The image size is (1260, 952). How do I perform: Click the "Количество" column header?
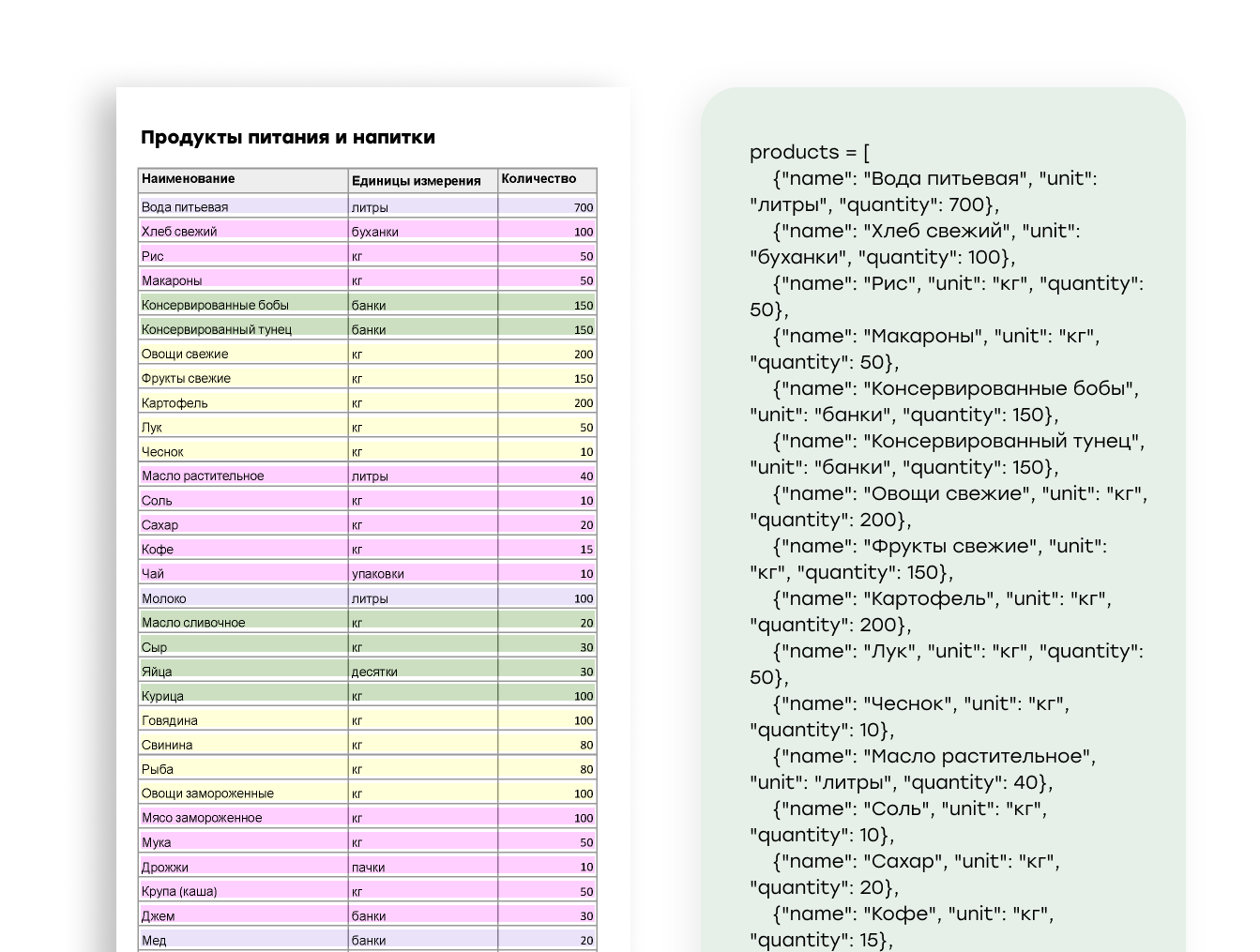coord(539,179)
